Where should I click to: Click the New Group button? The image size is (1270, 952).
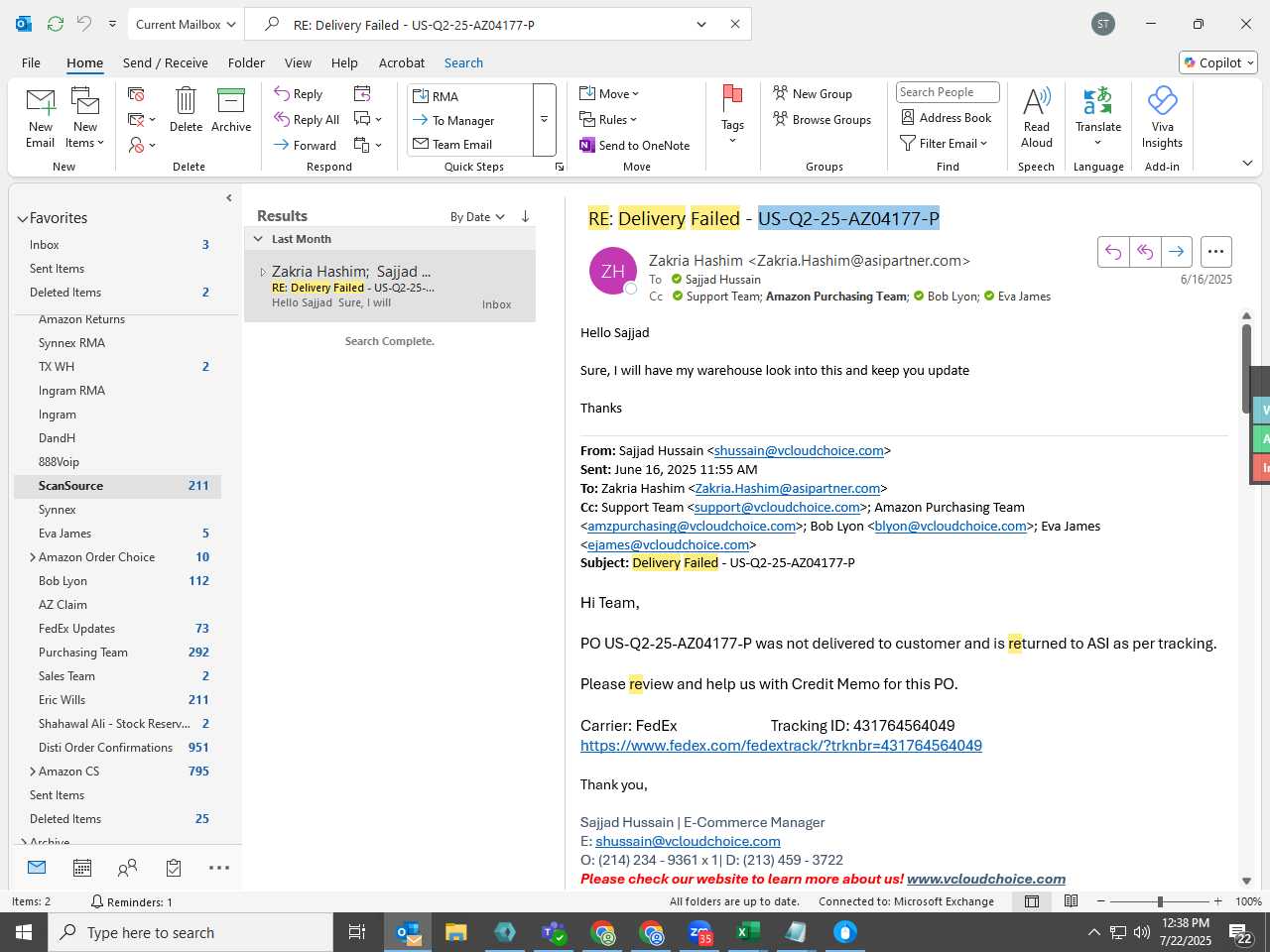[813, 93]
